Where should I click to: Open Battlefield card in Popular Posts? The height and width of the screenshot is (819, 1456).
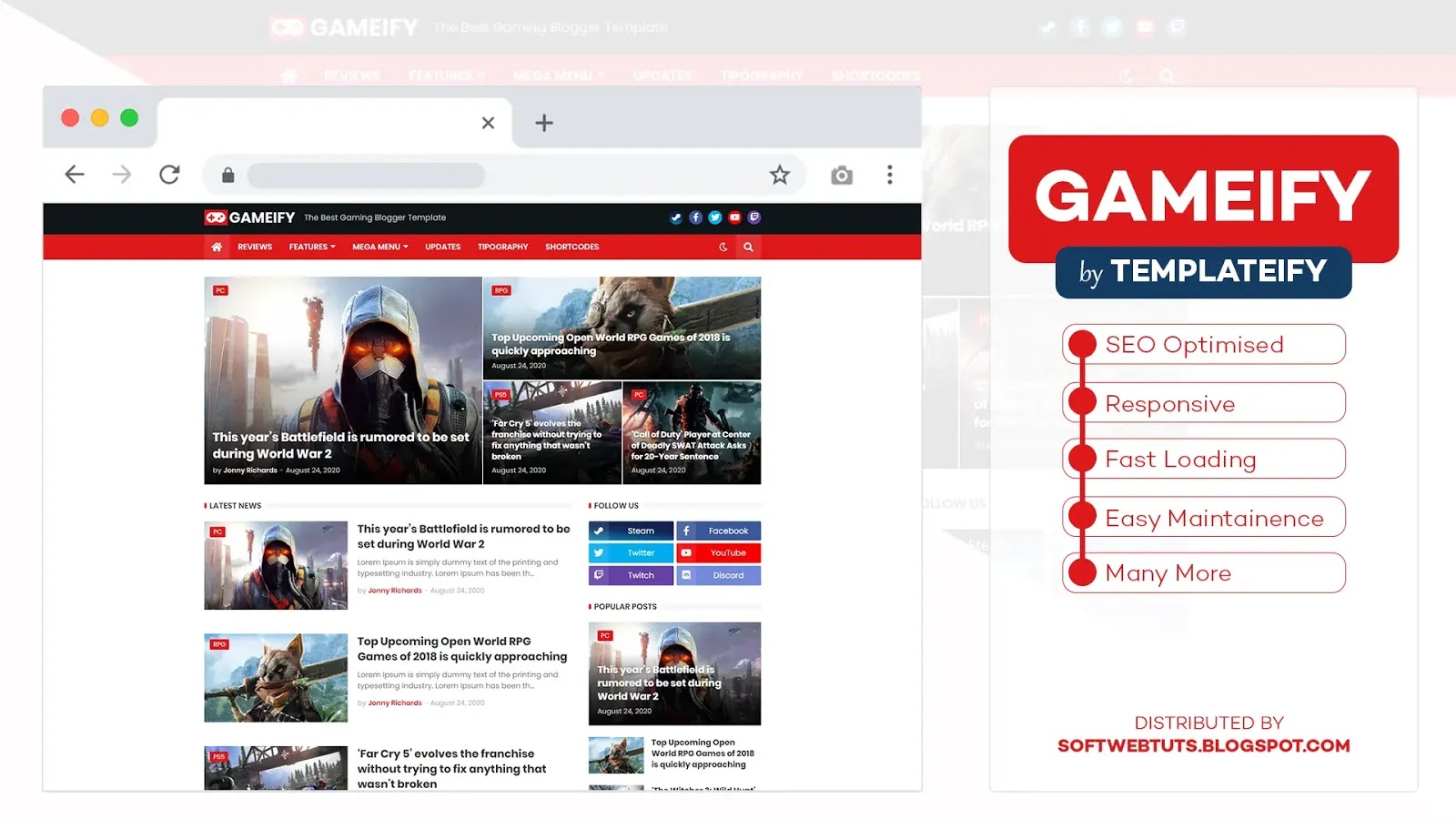(674, 673)
